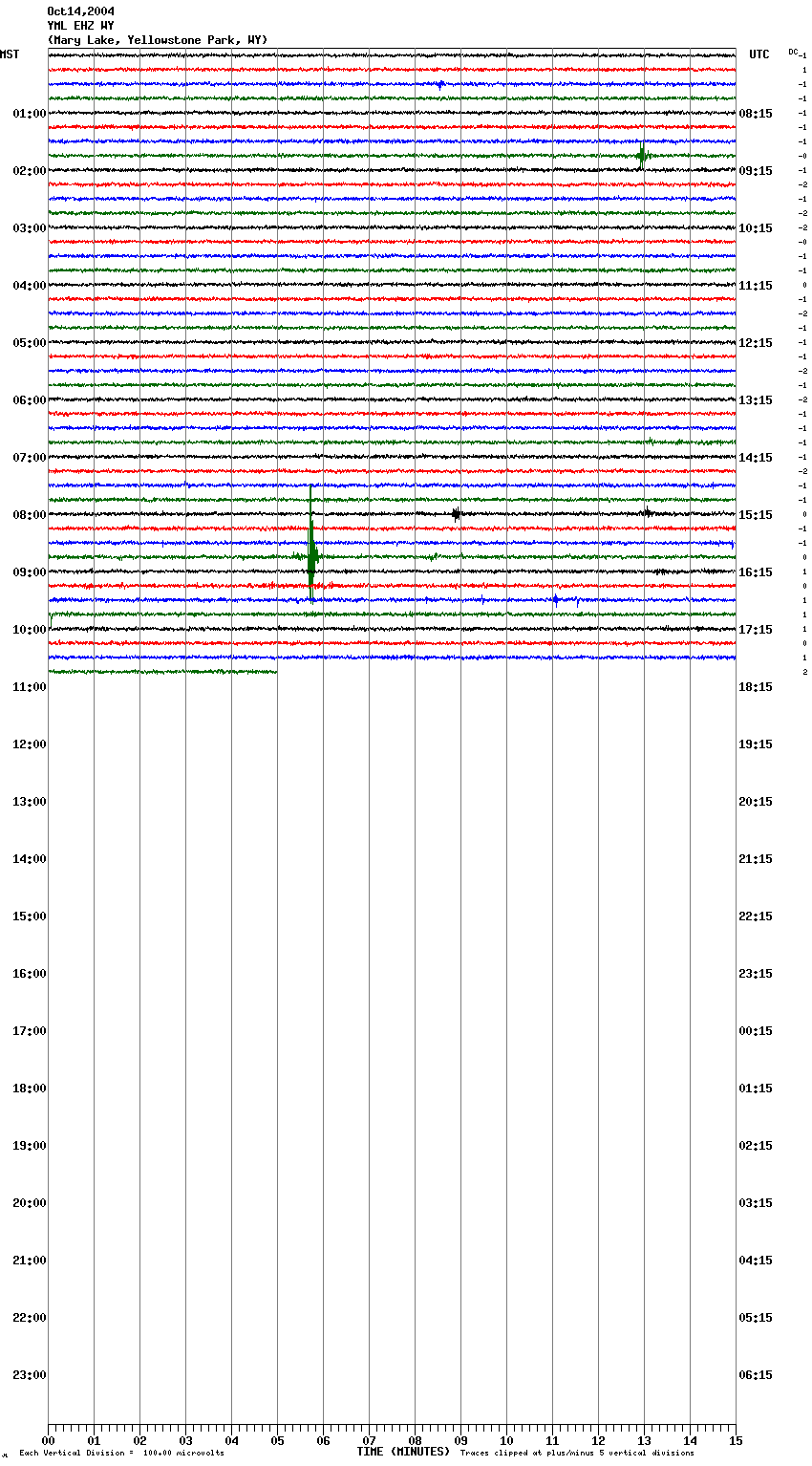Image resolution: width=812 pixels, height=1466 pixels.
Task: Click the 05 minute label on bottom axis
Action: pyautogui.click(x=277, y=1440)
